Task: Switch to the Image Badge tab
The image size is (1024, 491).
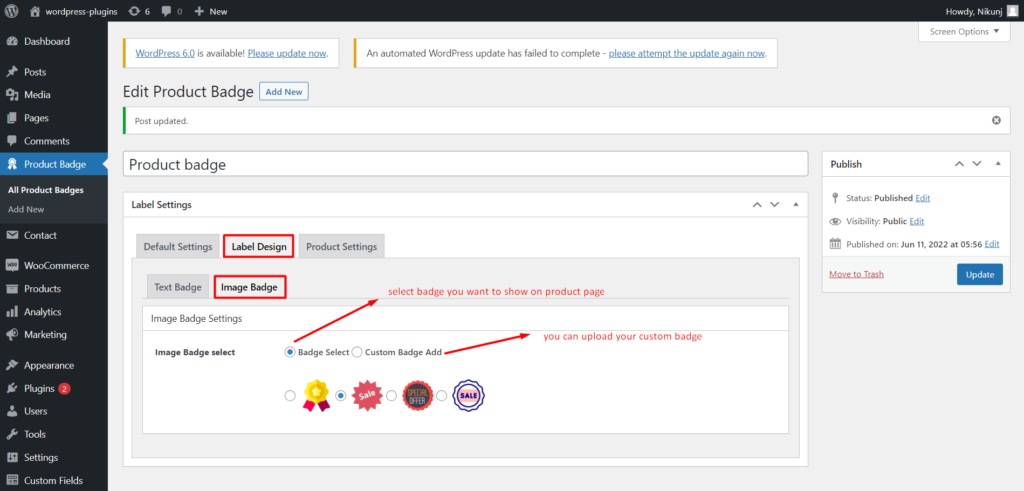Action: [x=249, y=287]
